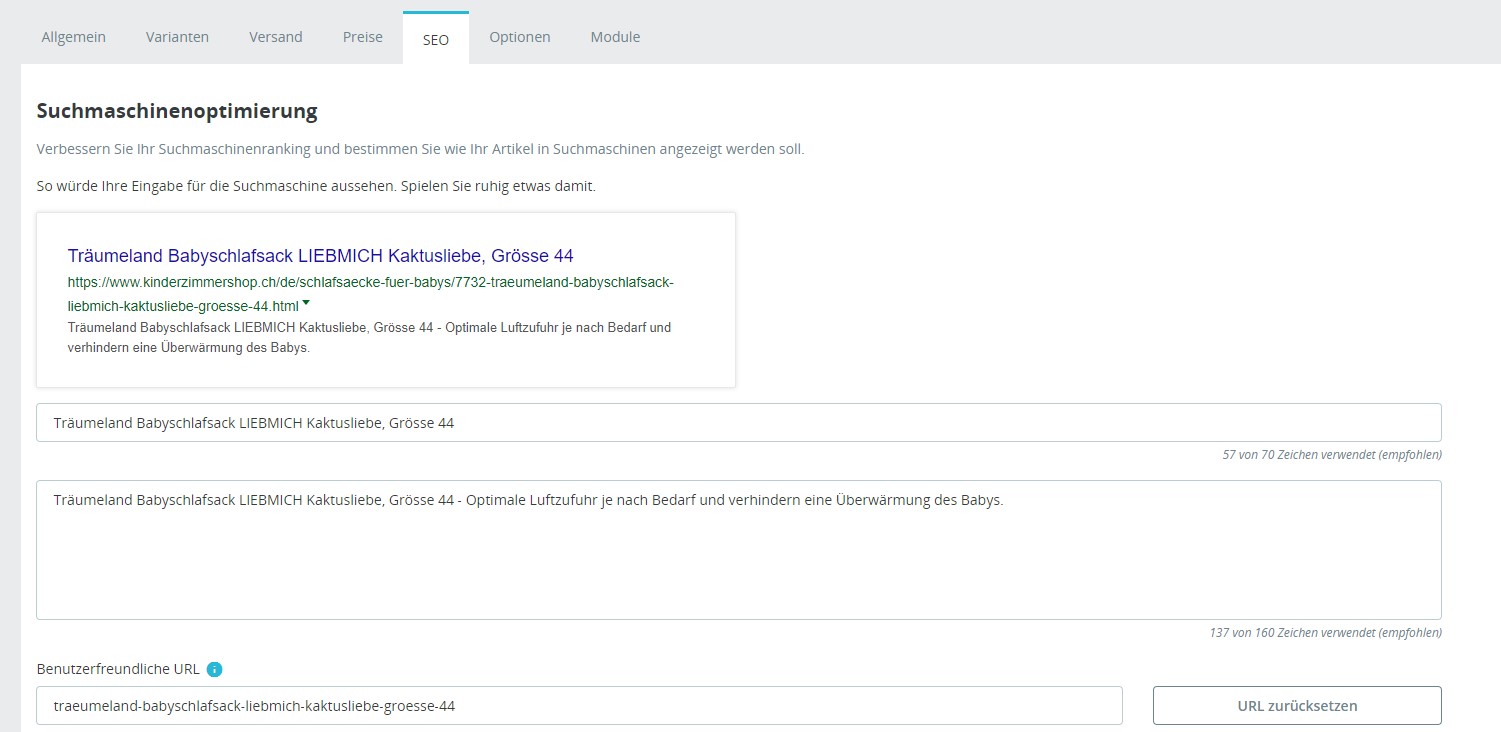This screenshot has width=1501, height=732.
Task: Switch to the Module tab
Action: coord(615,37)
